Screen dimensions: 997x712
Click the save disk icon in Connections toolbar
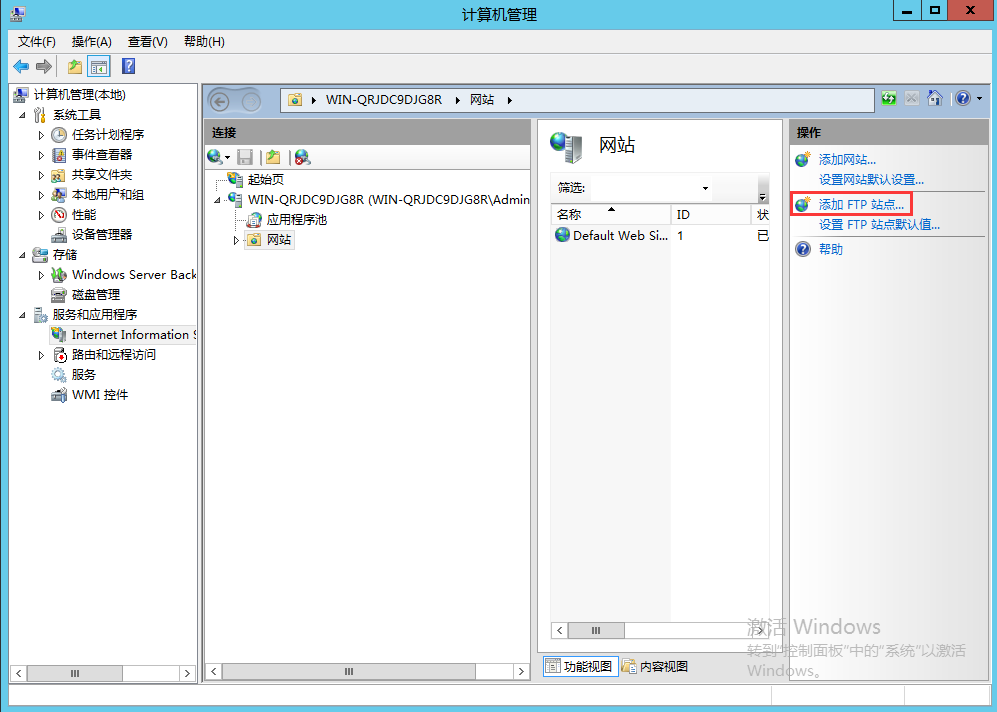245,157
